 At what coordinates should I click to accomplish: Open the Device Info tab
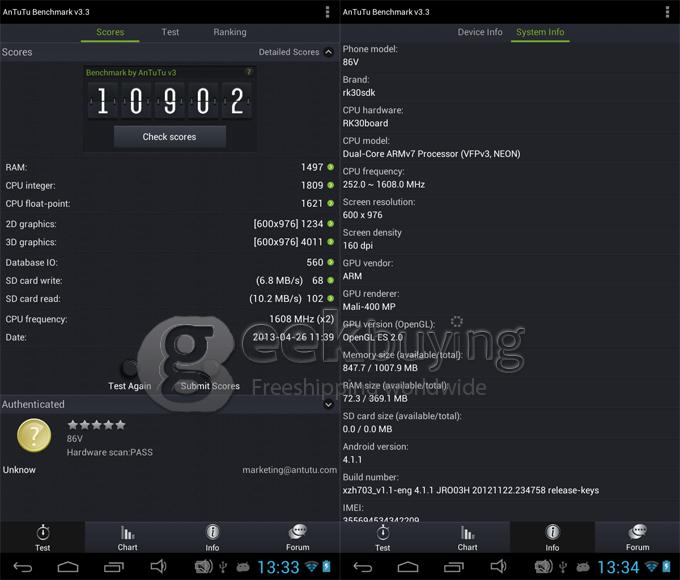[480, 32]
